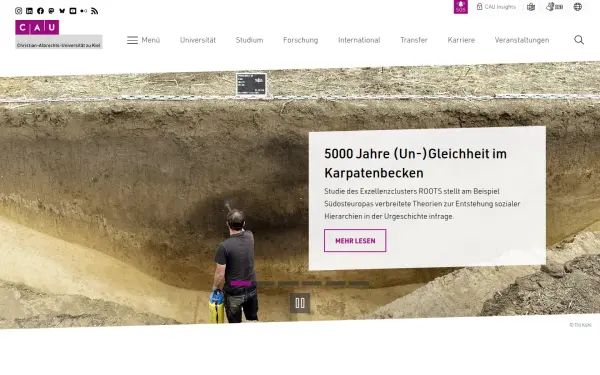
Task: Jump to the fourth slide indicator
Action: pos(312,284)
